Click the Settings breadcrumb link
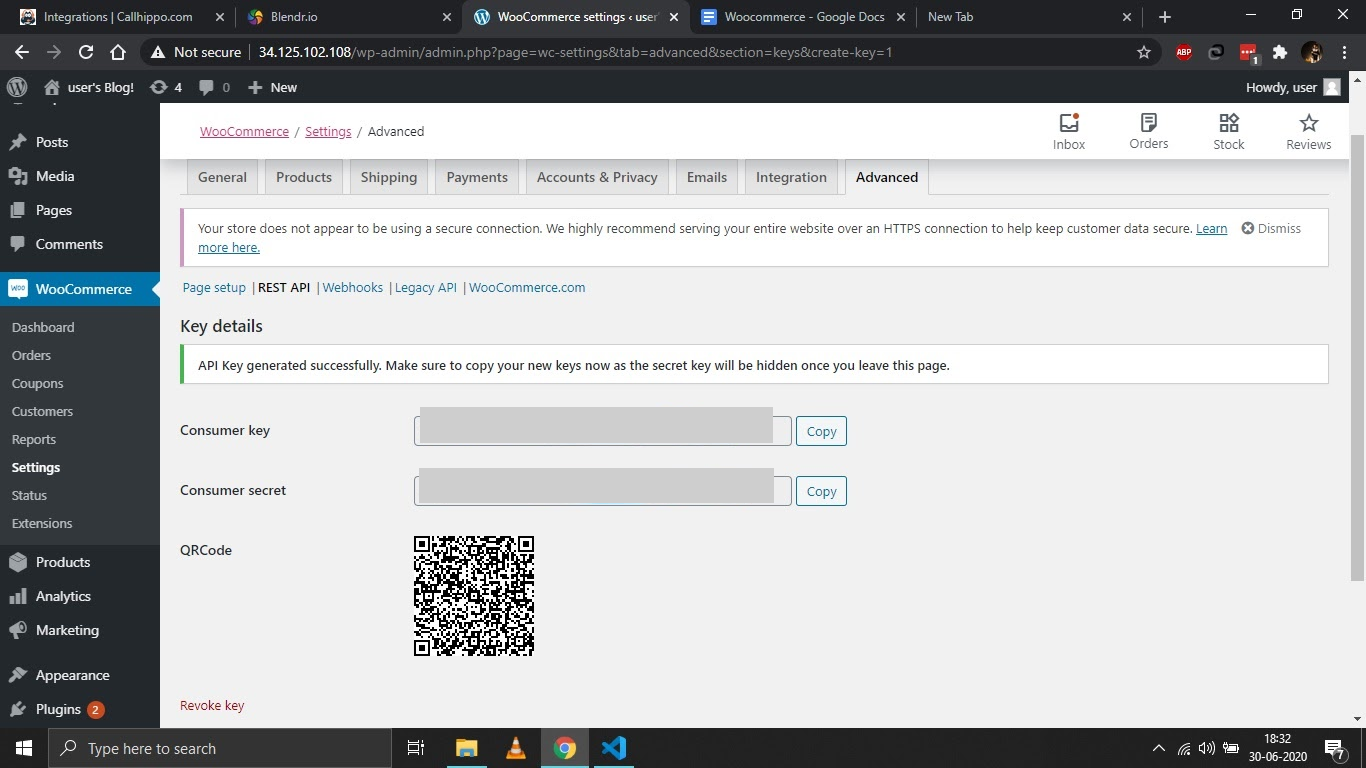 click(x=328, y=131)
